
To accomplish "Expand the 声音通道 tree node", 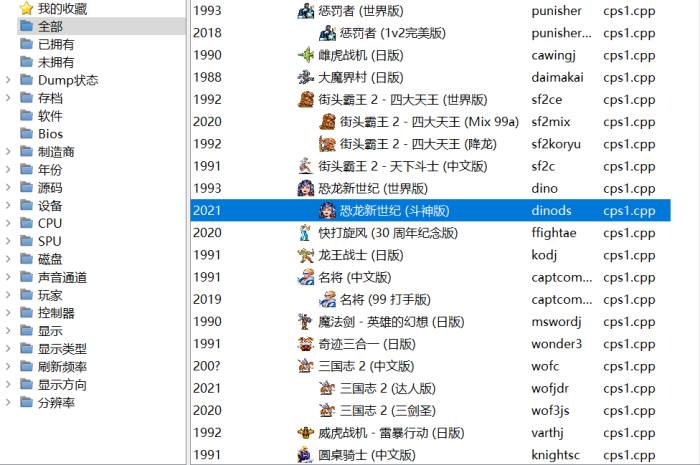I will coord(8,277).
